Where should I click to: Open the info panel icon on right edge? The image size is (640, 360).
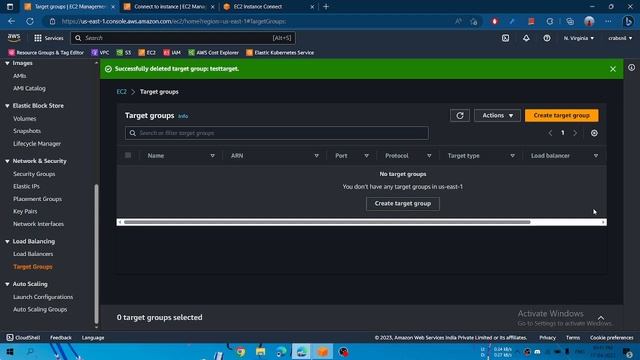[631, 68]
